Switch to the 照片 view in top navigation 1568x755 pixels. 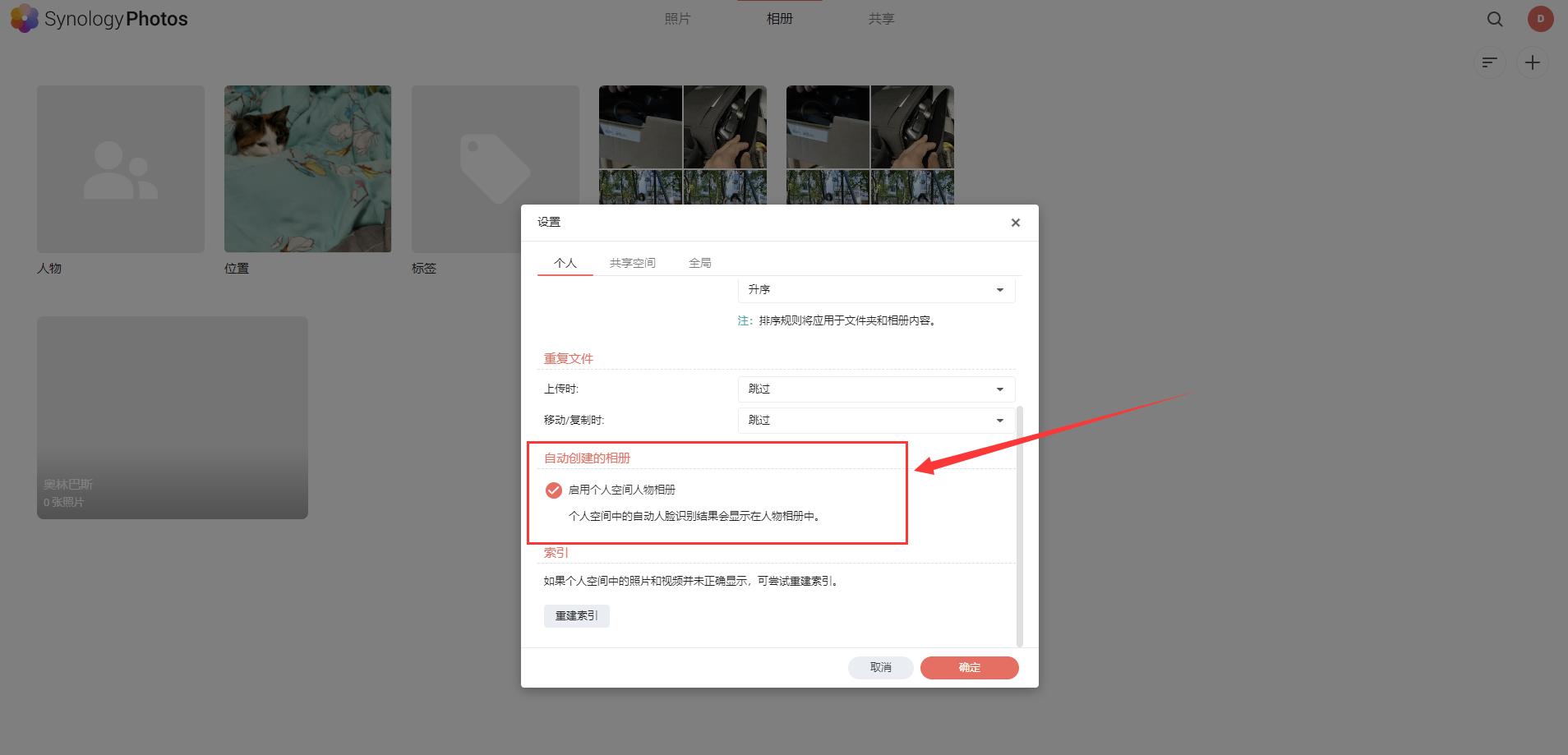pyautogui.click(x=676, y=18)
